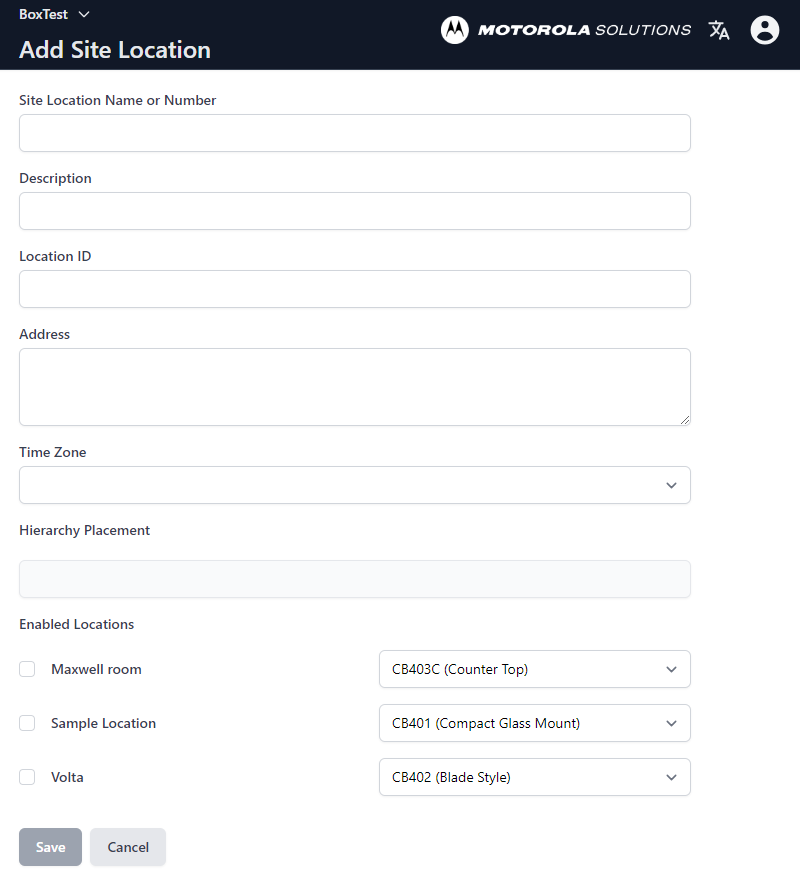800x878 pixels.
Task: Click the CB402 dropdown arrow
Action: [x=671, y=777]
